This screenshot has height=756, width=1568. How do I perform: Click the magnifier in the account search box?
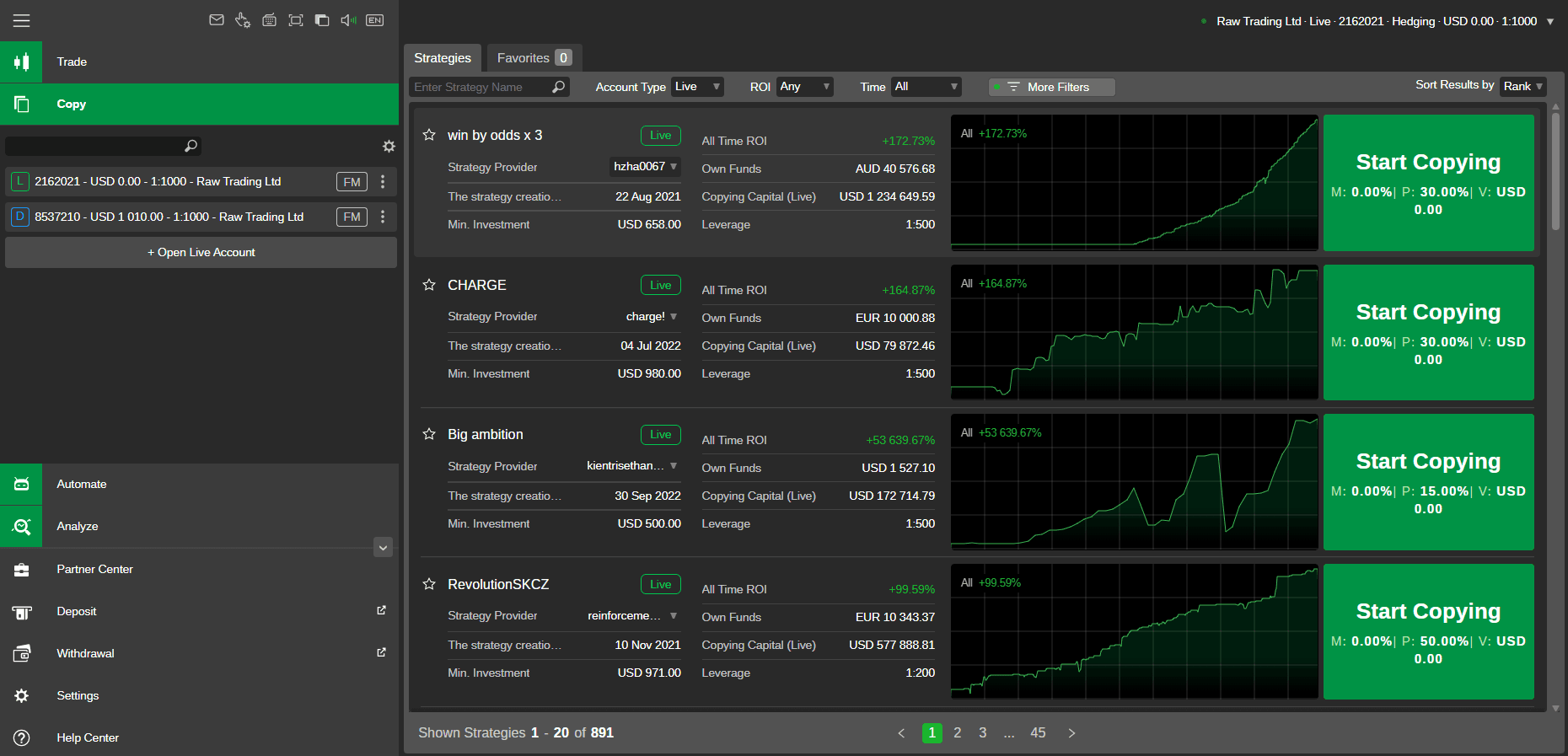point(191,147)
